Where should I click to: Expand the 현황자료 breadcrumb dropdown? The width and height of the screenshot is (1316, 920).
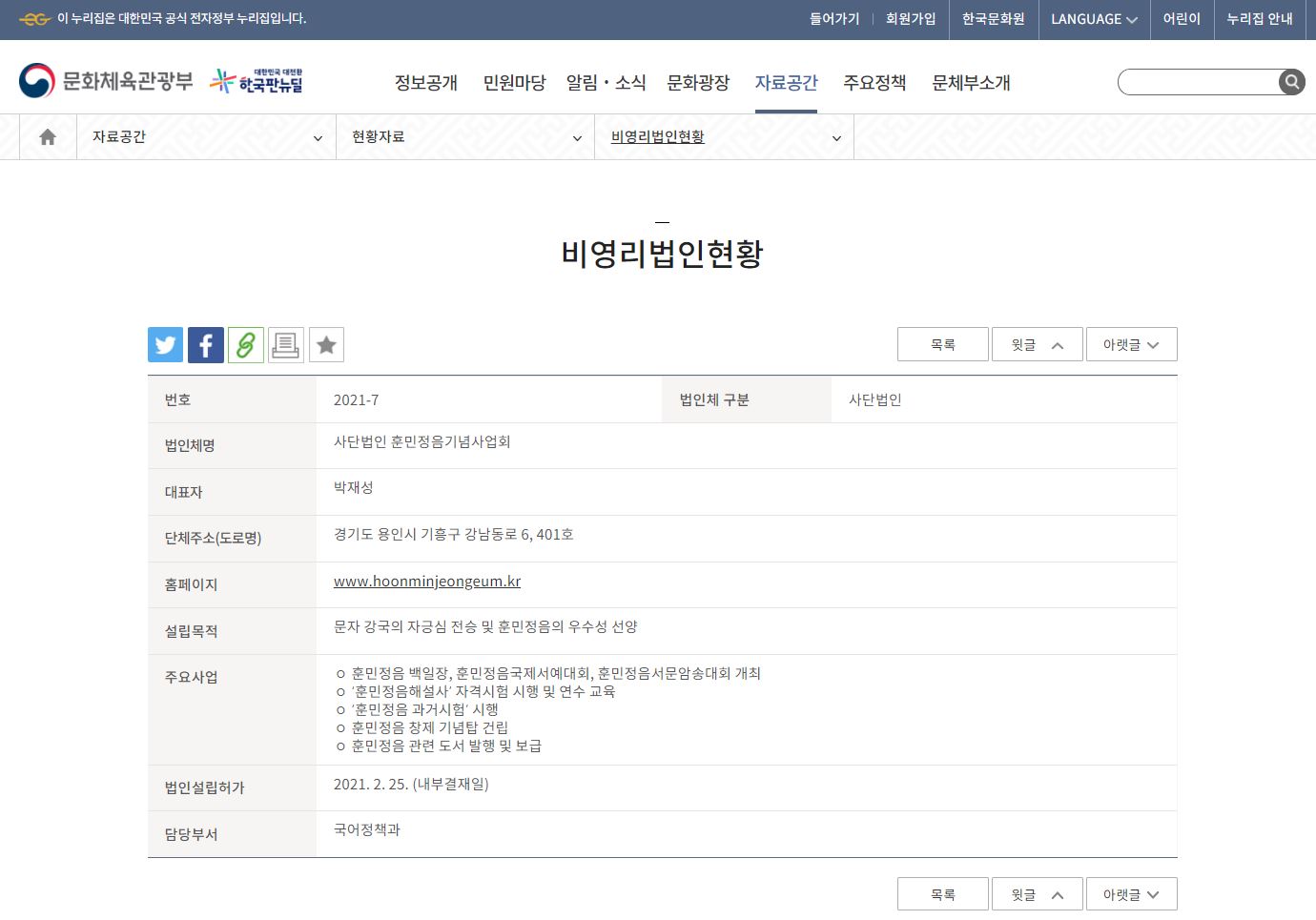point(465,137)
